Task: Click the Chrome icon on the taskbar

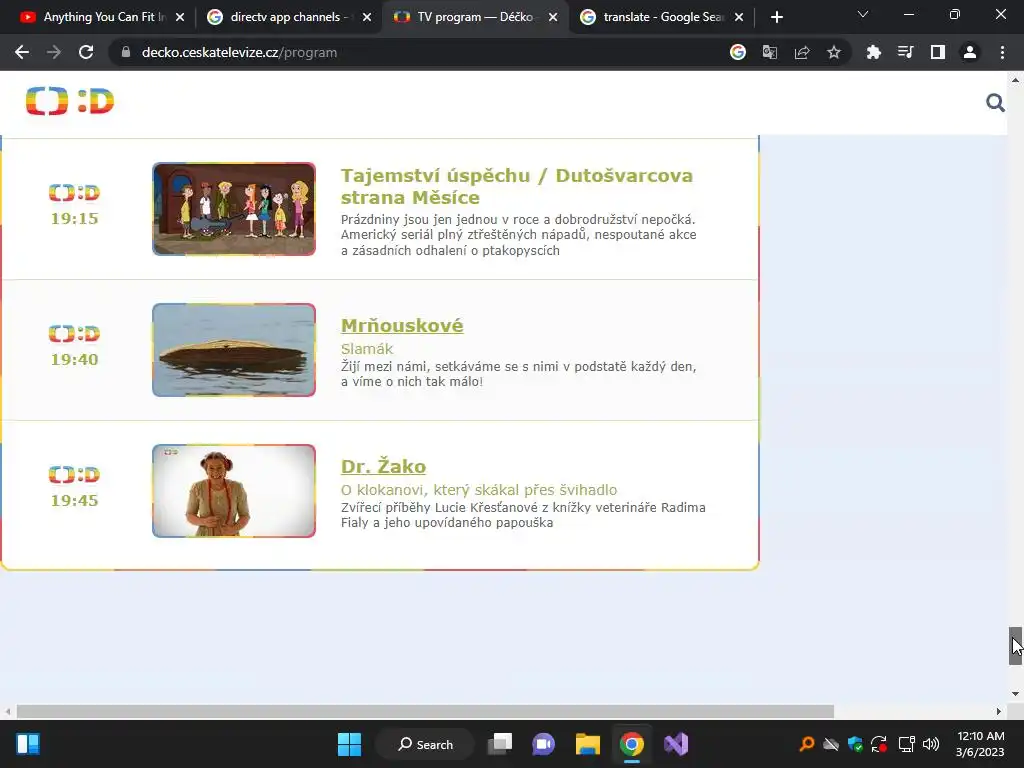Action: [632, 744]
